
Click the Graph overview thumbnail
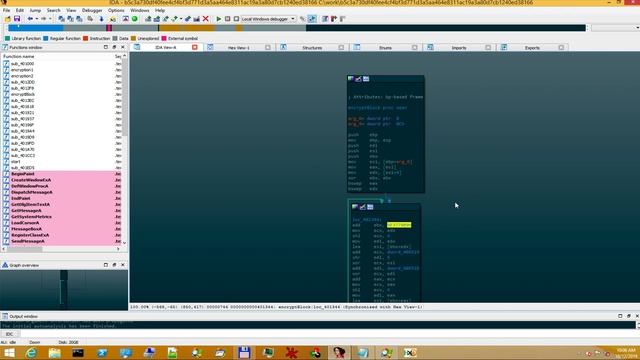point(64,289)
